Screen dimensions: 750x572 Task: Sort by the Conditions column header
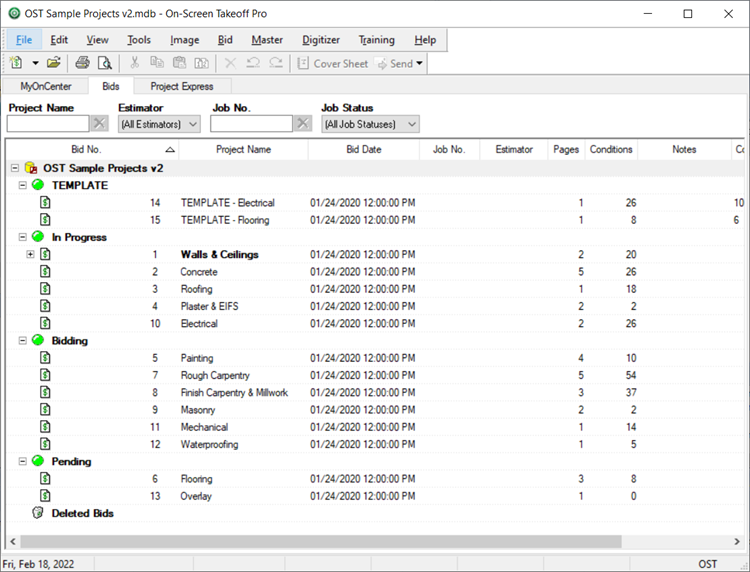click(611, 149)
